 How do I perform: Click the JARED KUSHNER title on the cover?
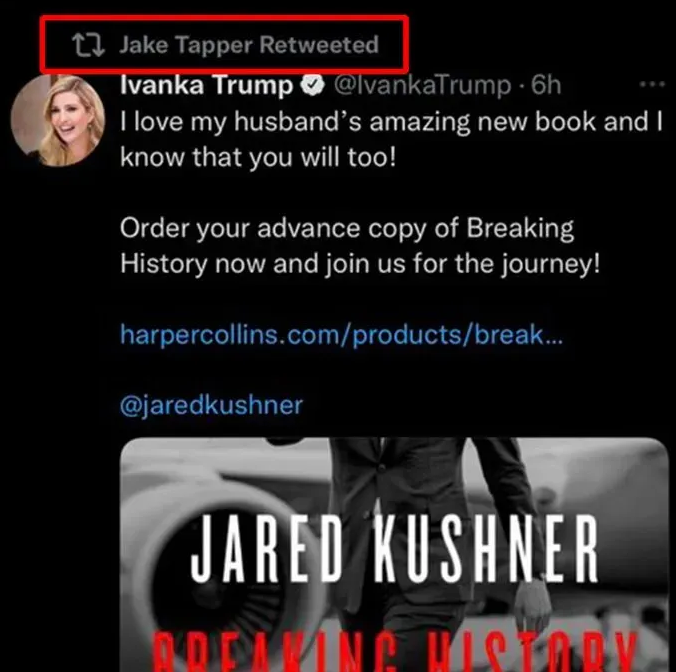[394, 548]
